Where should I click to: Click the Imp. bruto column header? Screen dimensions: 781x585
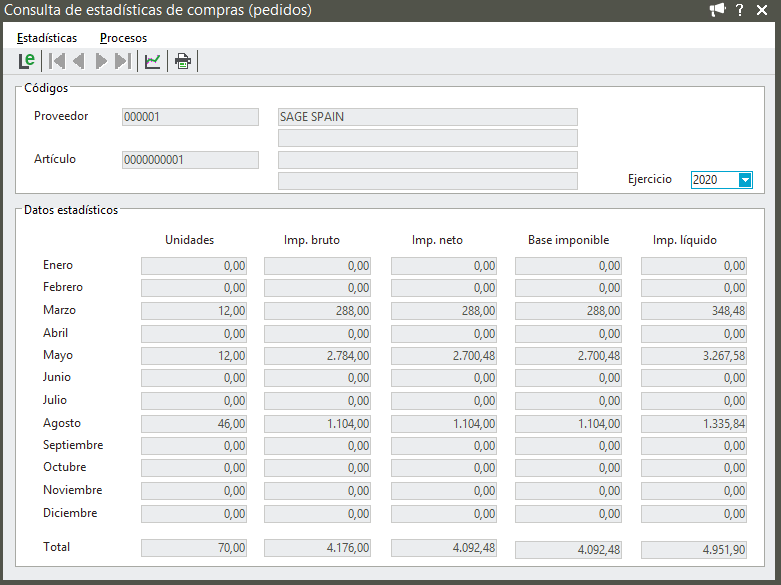312,240
